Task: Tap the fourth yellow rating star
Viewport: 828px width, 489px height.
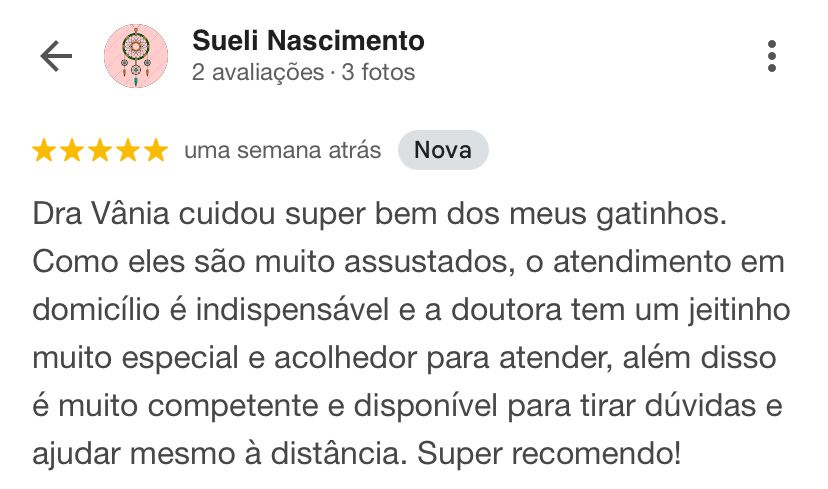Action: pyautogui.click(x=128, y=151)
